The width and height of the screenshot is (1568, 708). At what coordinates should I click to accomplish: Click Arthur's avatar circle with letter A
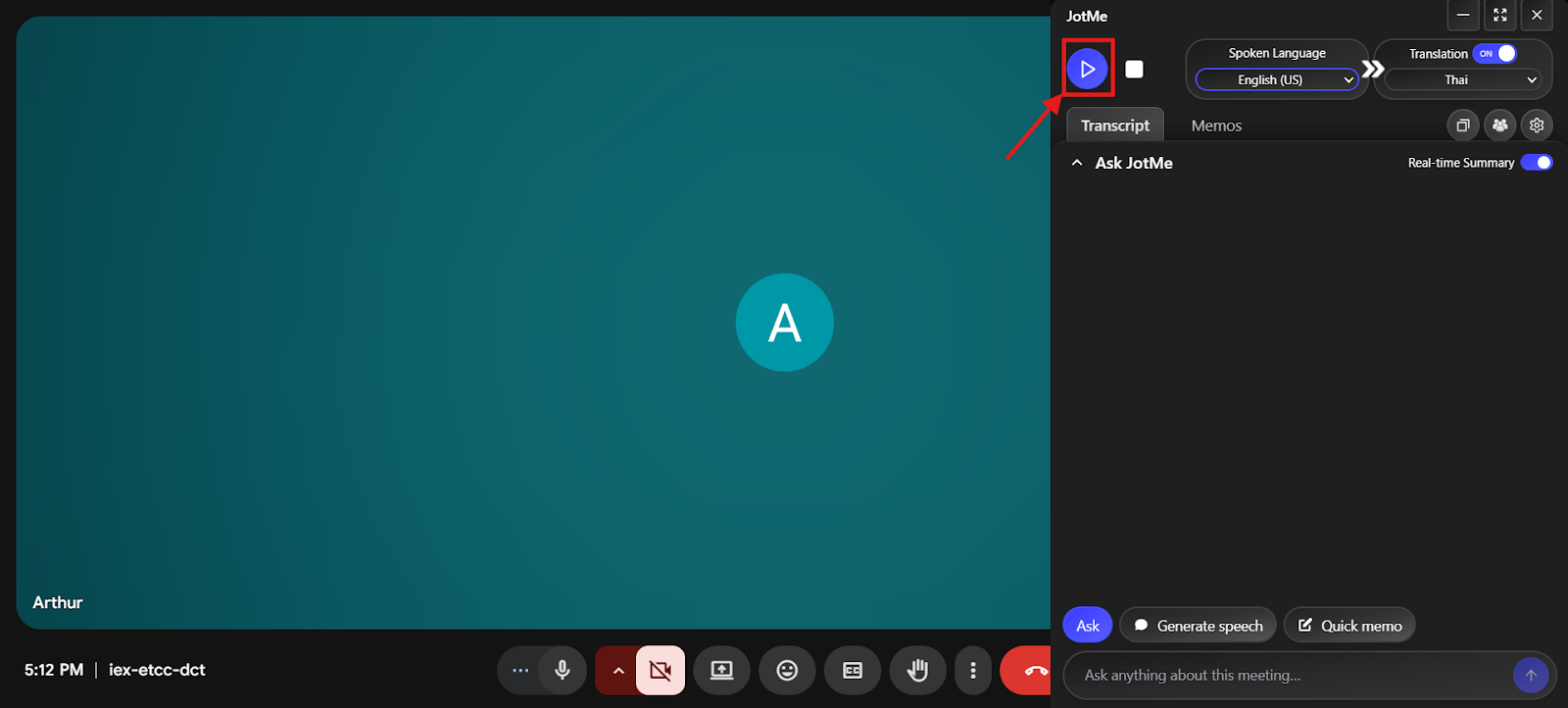point(785,323)
